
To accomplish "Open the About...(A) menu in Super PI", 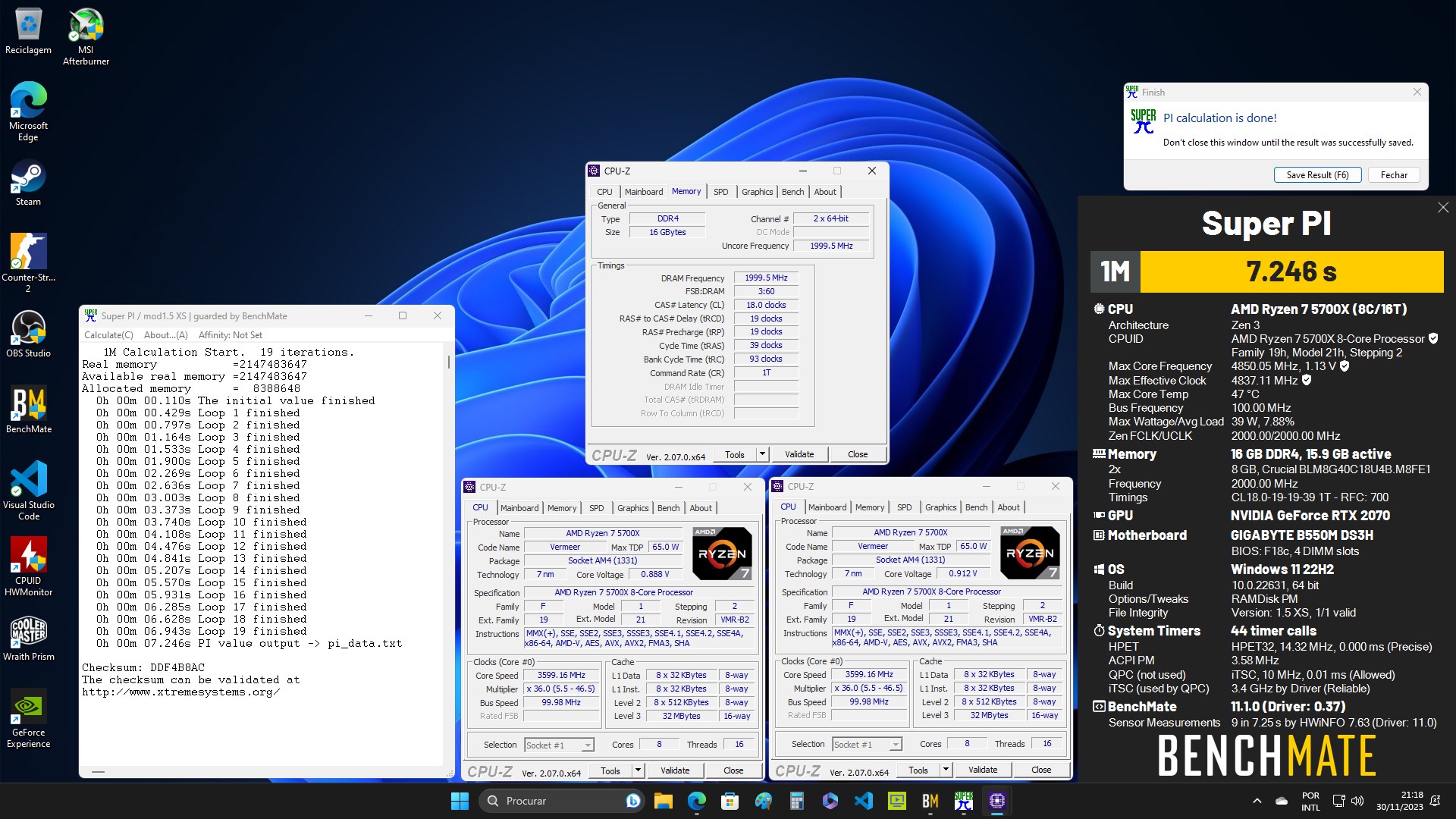I will [x=166, y=335].
